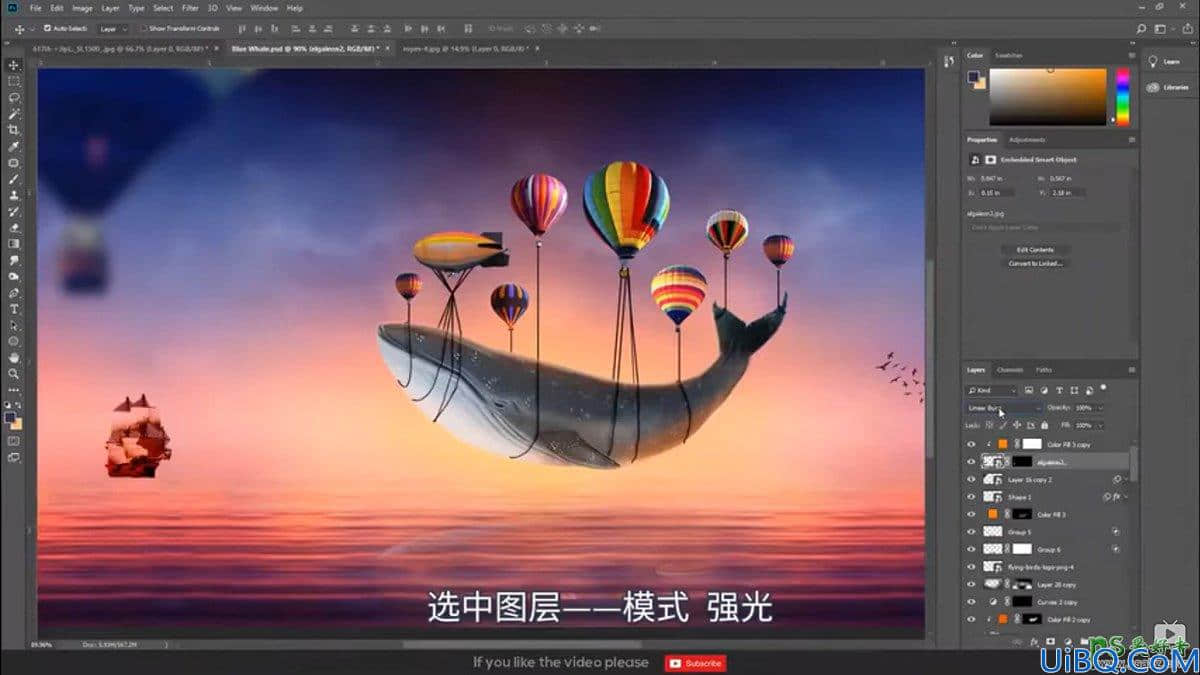Switch to the Swatches tab

tap(1009, 55)
